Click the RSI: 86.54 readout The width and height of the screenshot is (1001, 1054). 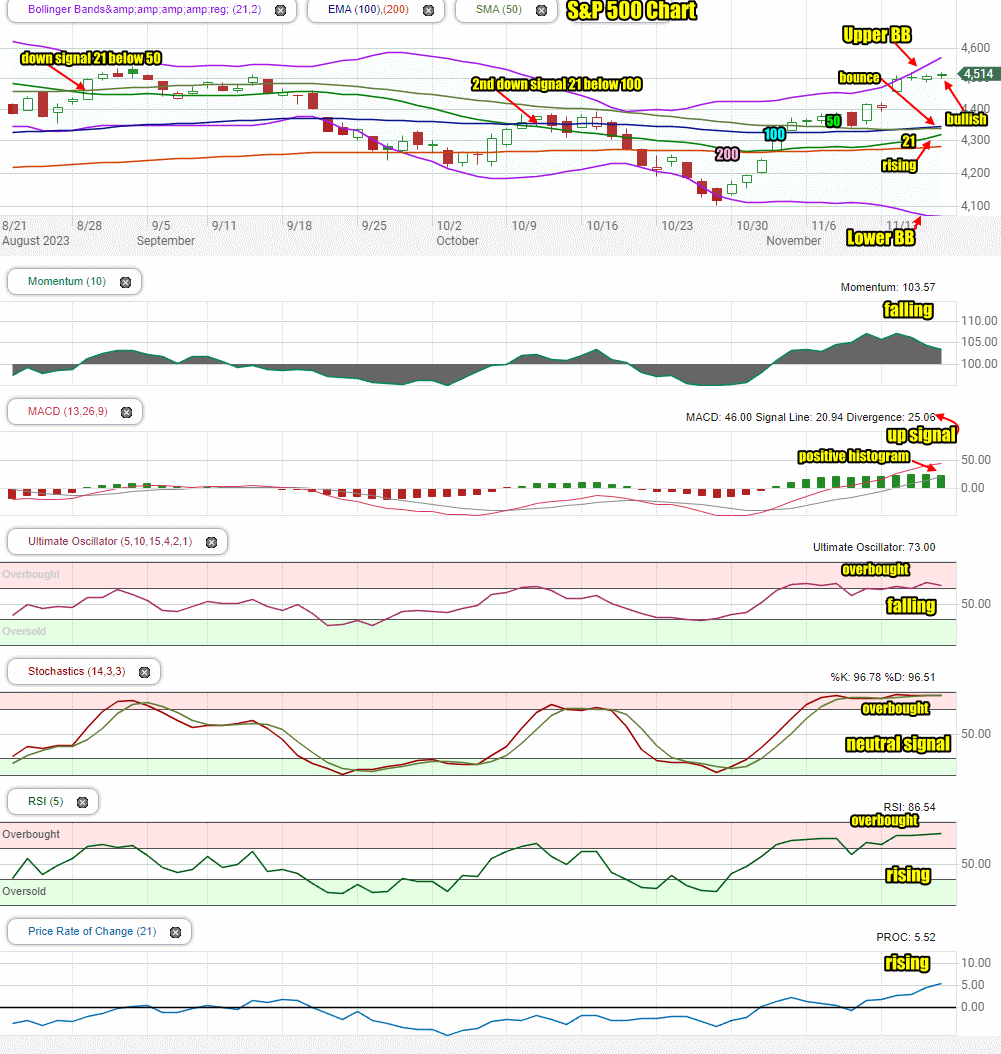909,807
